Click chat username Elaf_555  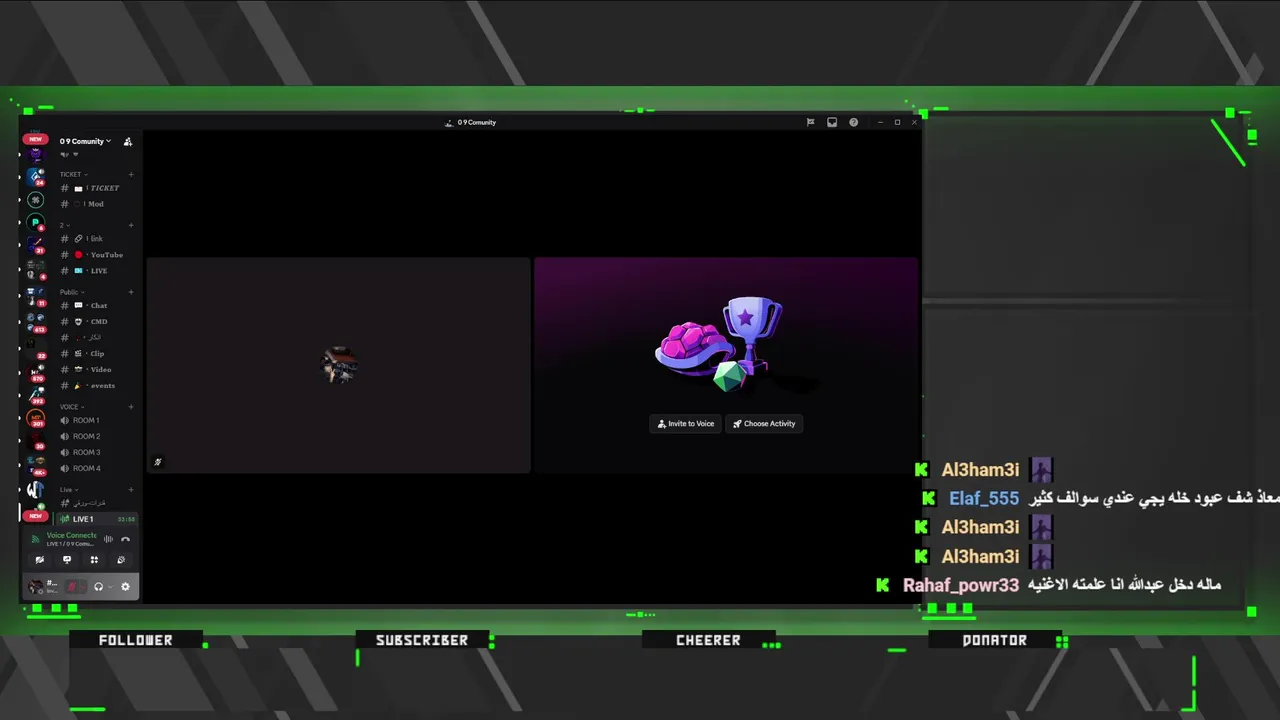(984, 498)
